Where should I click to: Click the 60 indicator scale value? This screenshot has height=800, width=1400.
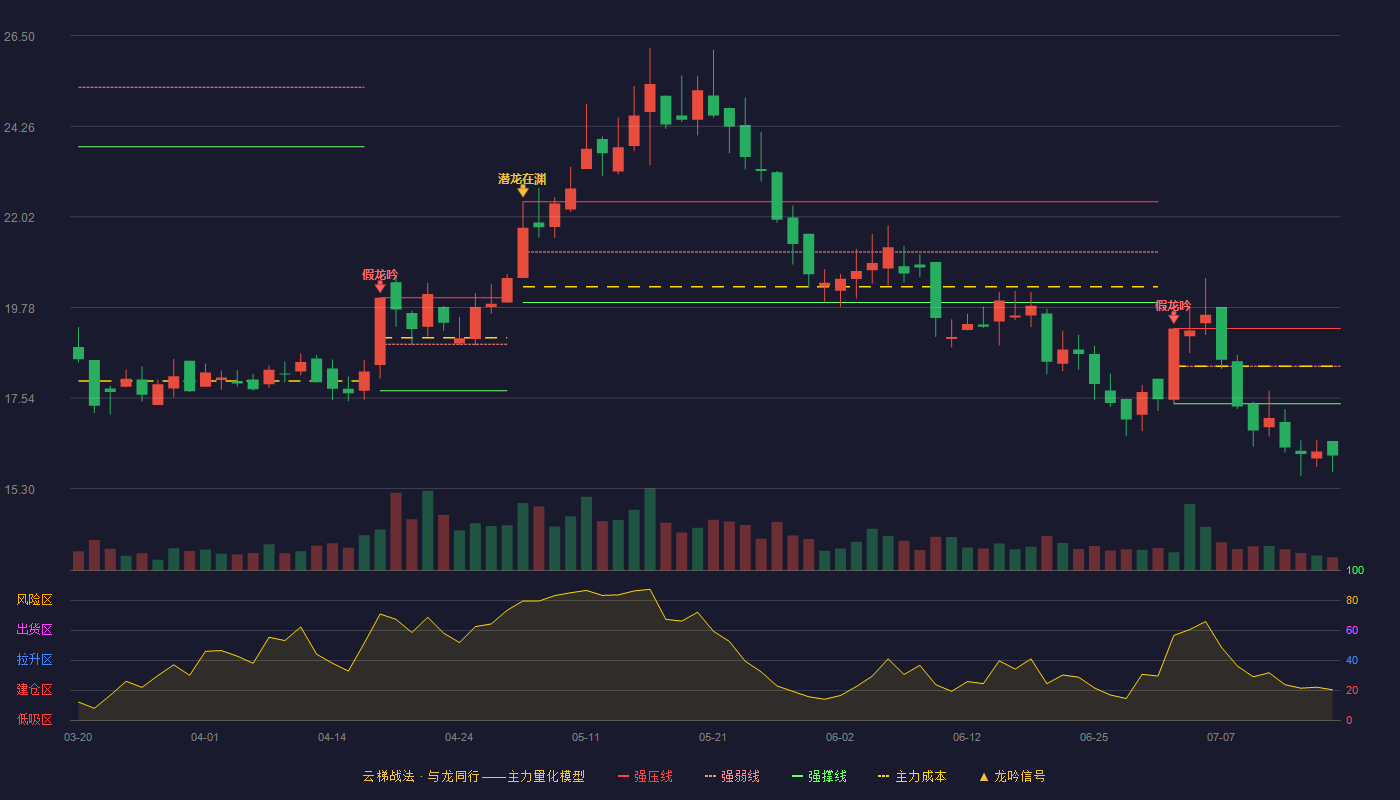pyautogui.click(x=1352, y=630)
